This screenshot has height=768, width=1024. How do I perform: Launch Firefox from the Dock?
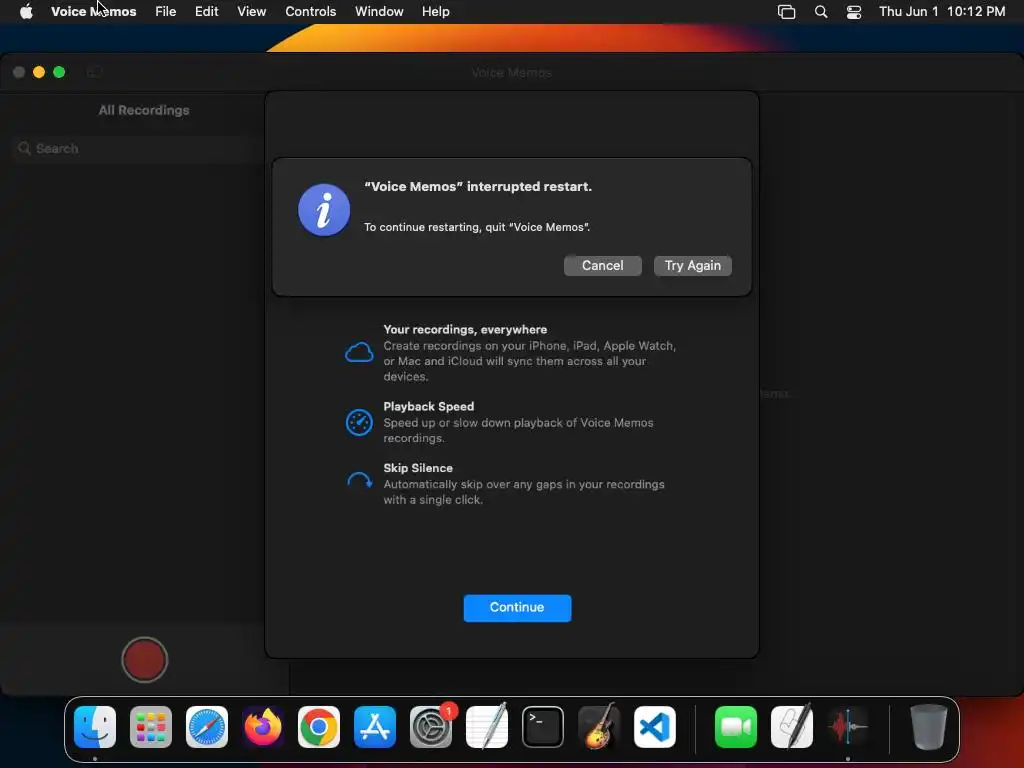(x=263, y=727)
